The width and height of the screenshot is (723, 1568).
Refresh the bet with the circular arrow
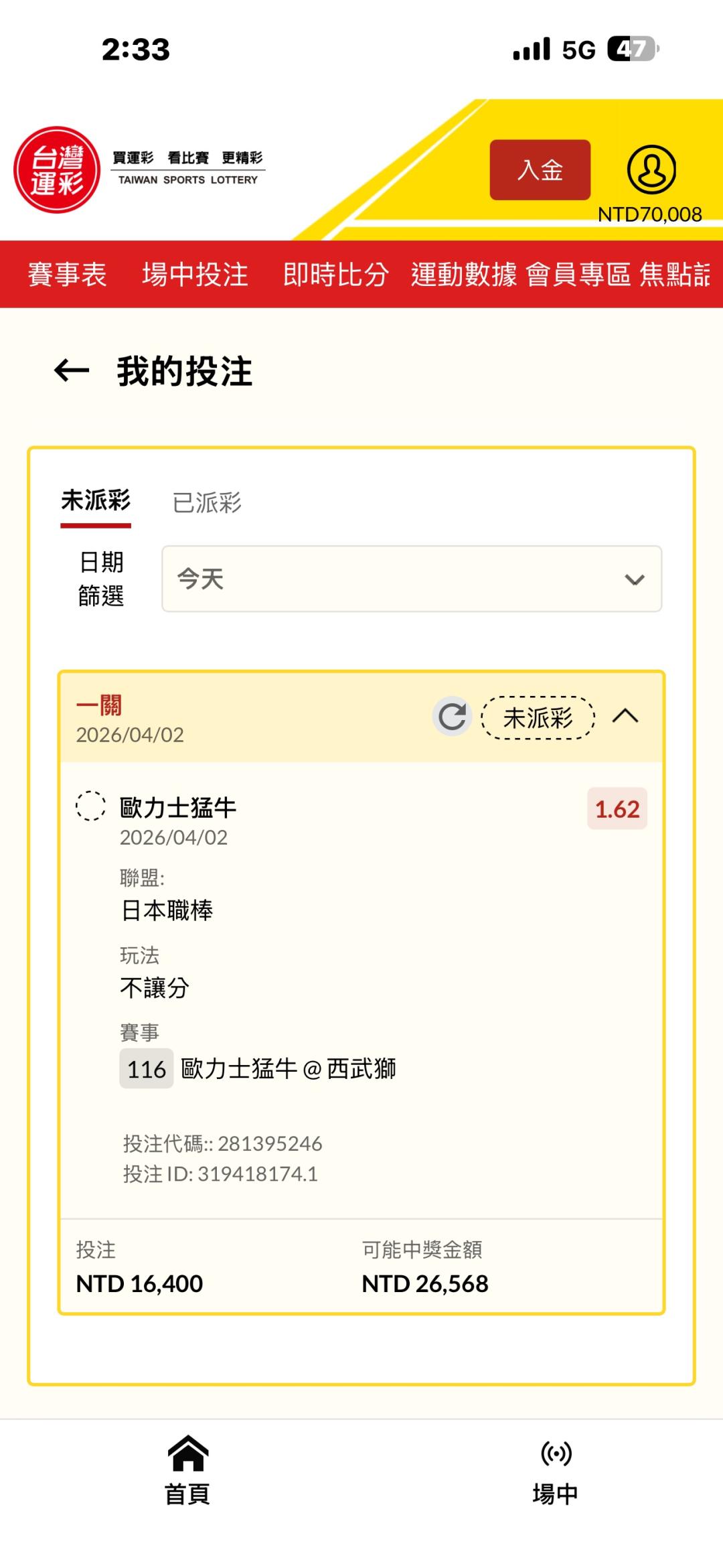[x=453, y=716]
